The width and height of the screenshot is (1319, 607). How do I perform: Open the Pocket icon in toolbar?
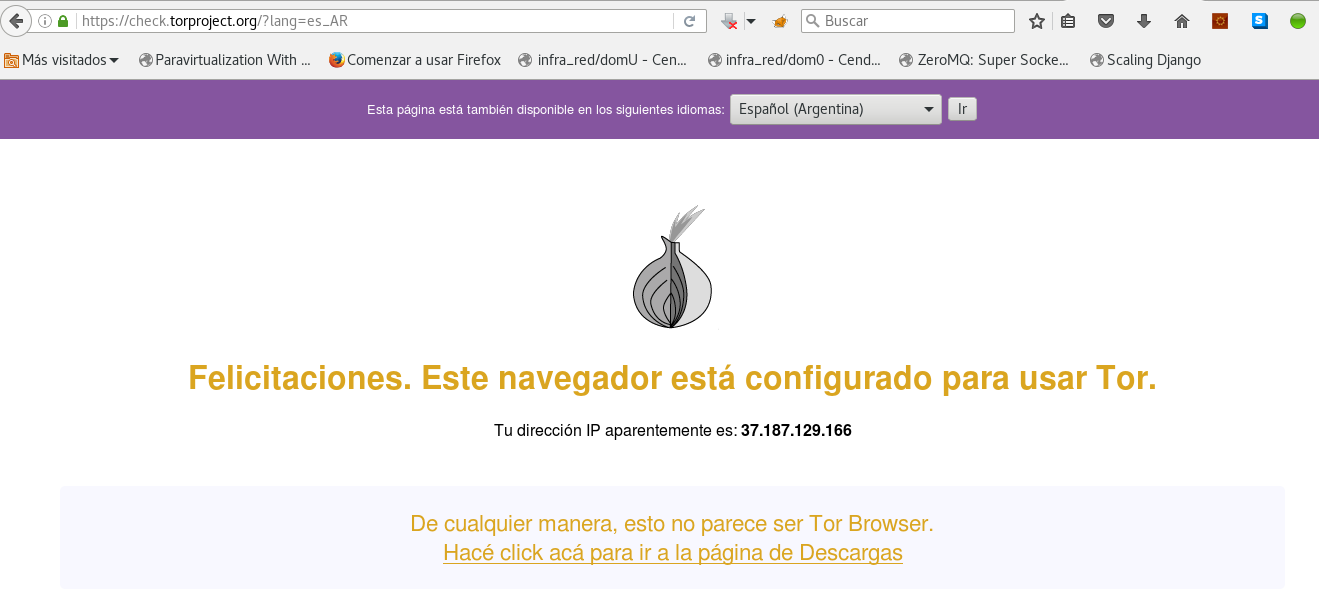[1106, 21]
